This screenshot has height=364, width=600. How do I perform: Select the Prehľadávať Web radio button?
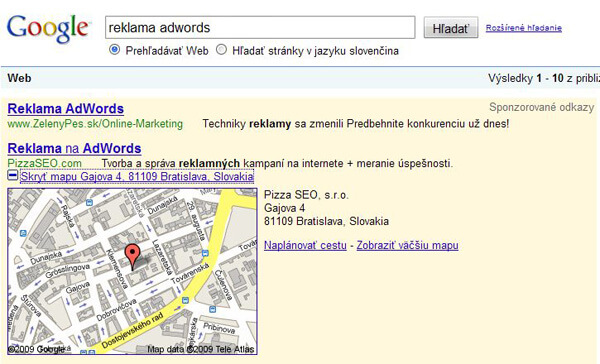pyautogui.click(x=114, y=50)
